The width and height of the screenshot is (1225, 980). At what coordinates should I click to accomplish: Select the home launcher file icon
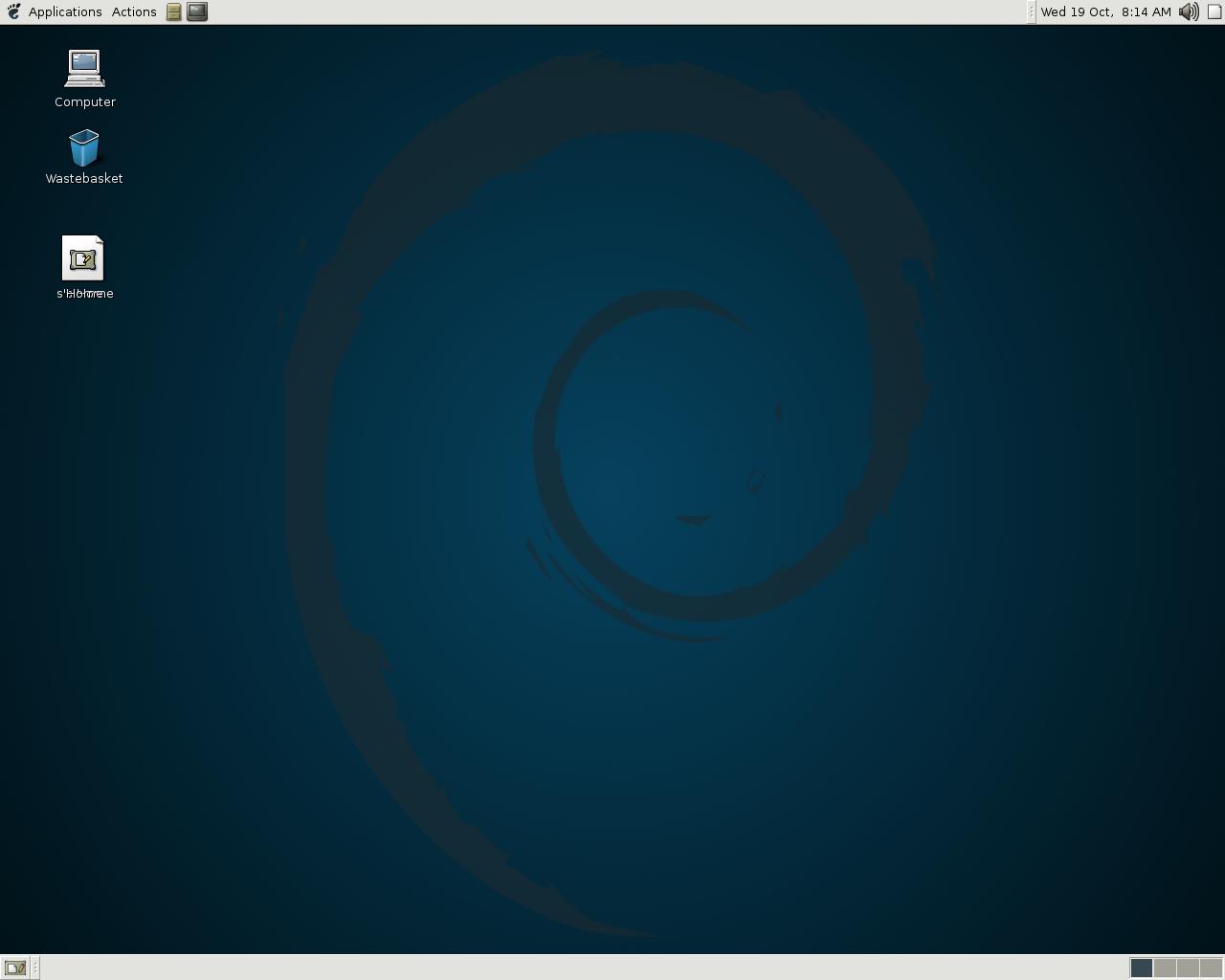[x=83, y=258]
